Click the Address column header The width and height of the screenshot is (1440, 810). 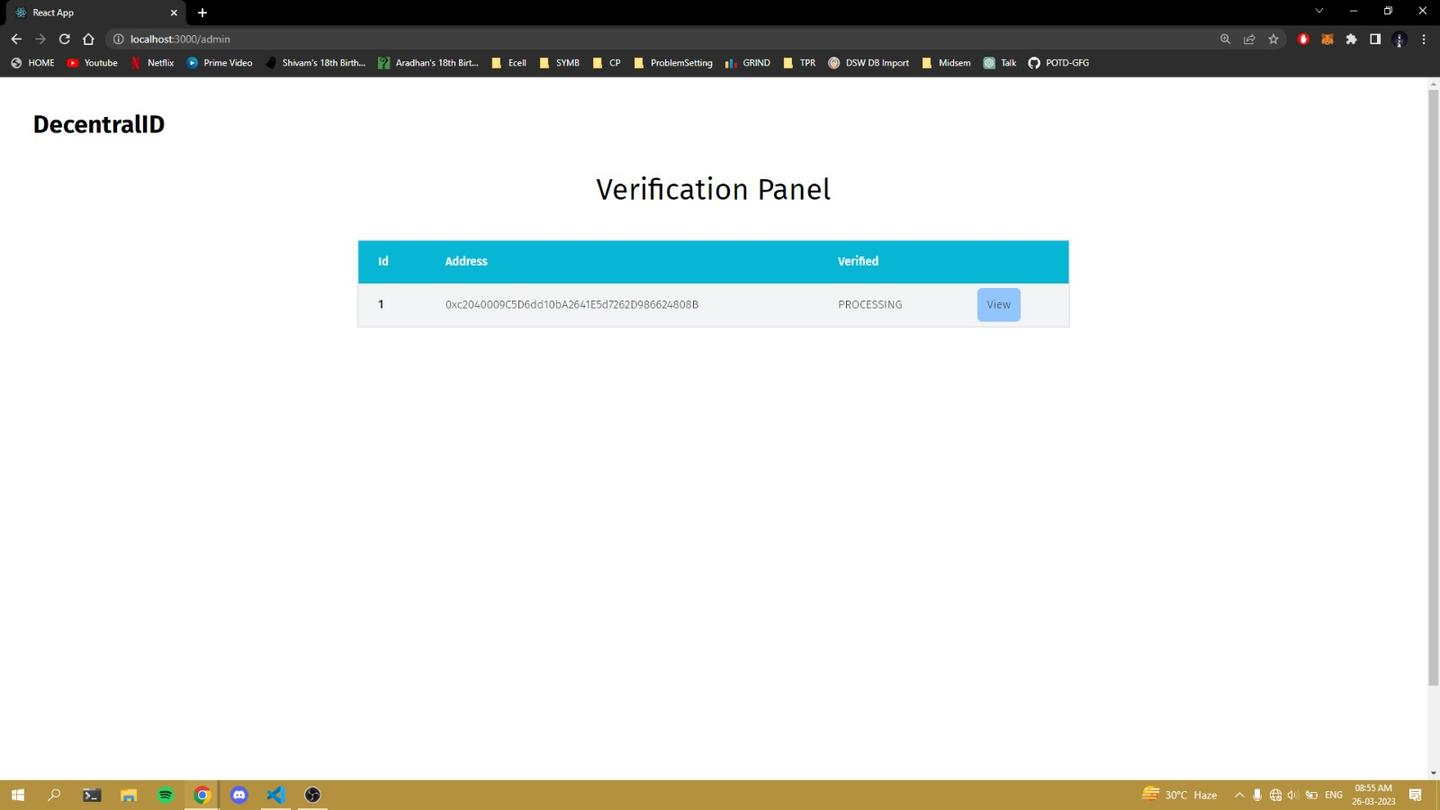coord(466,261)
